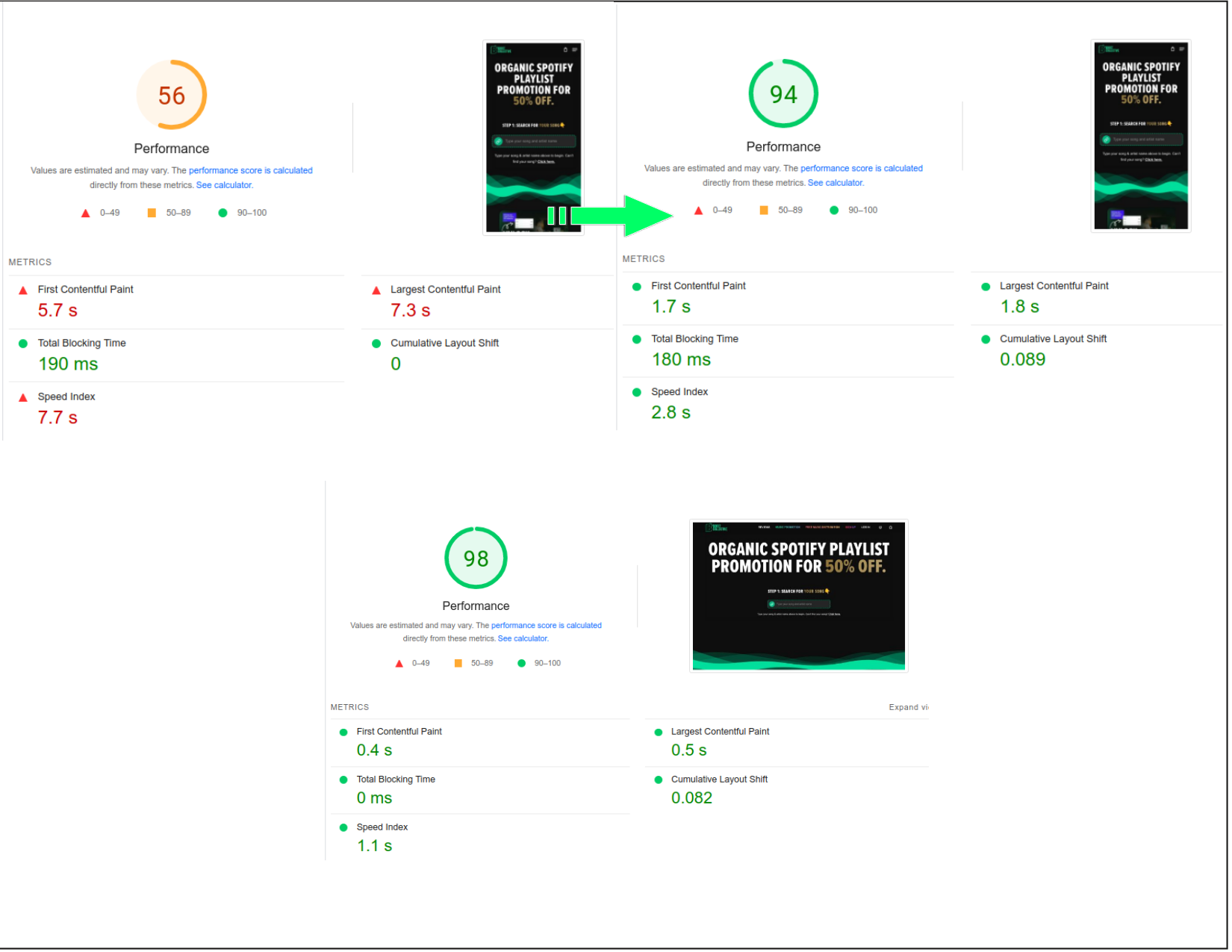Select the '0 ms' Total Blocking Time value
Screen dimensions: 1232x952
[374, 798]
